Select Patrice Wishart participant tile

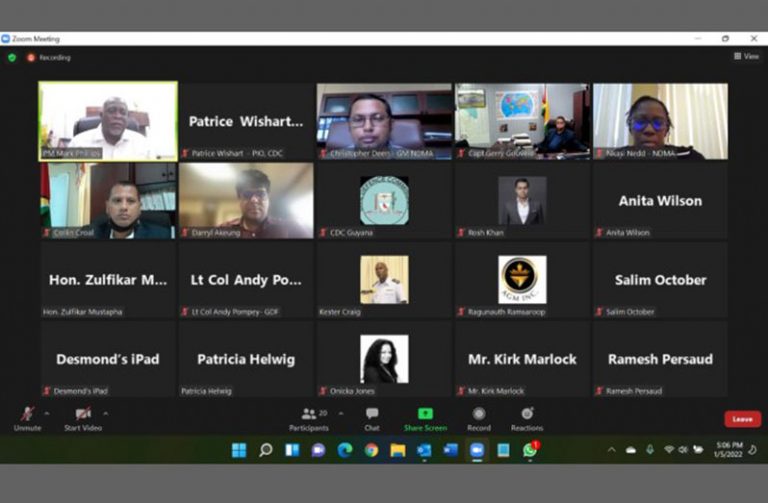(x=246, y=121)
